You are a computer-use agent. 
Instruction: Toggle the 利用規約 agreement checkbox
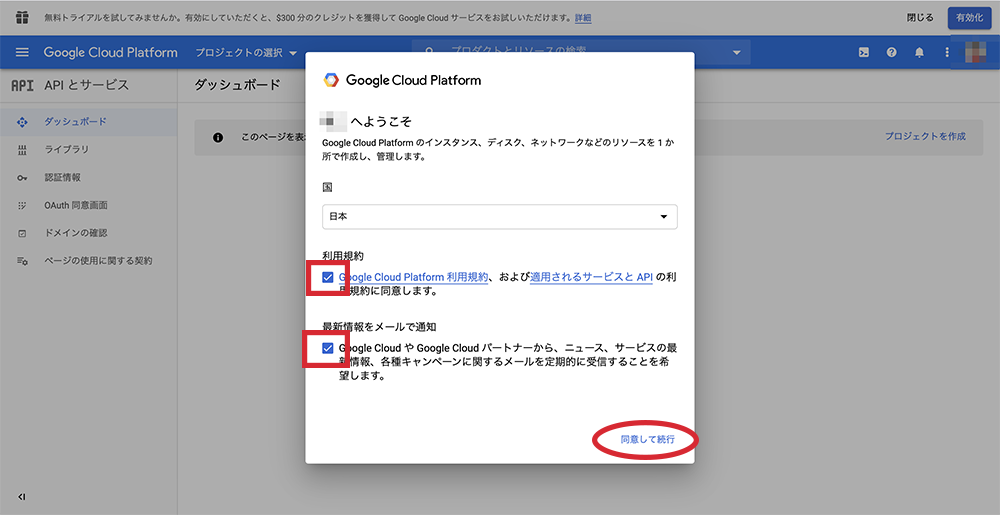point(328,277)
